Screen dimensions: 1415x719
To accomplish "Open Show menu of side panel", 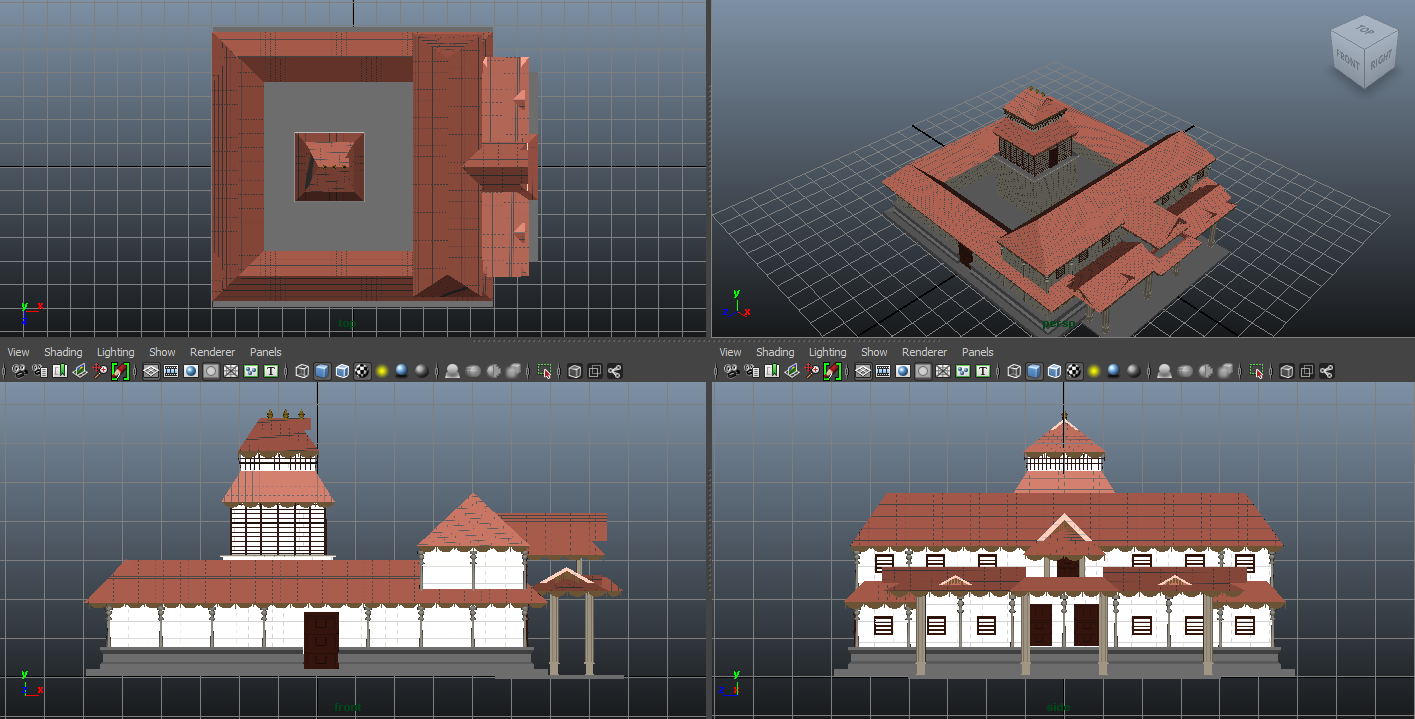I will pos(874,352).
